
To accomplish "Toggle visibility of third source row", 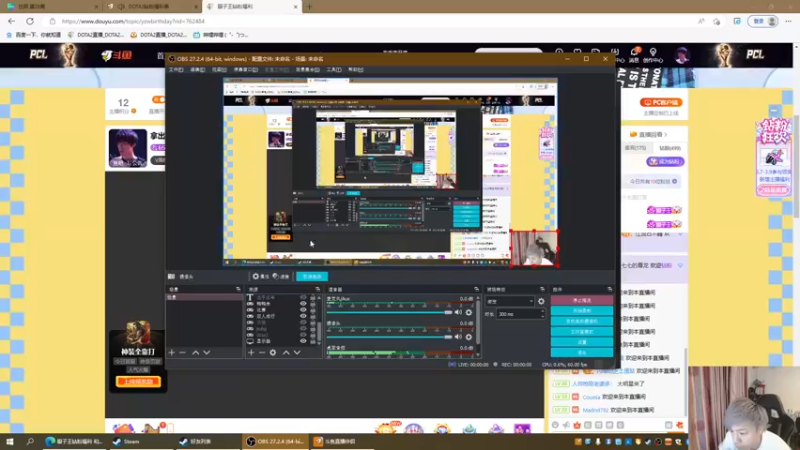I will point(303,310).
